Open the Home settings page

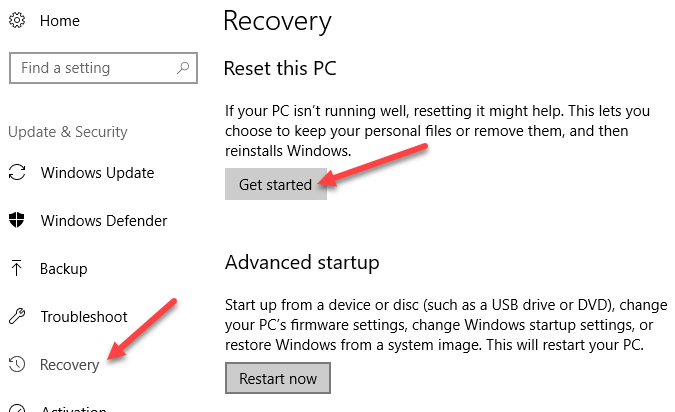[x=59, y=21]
